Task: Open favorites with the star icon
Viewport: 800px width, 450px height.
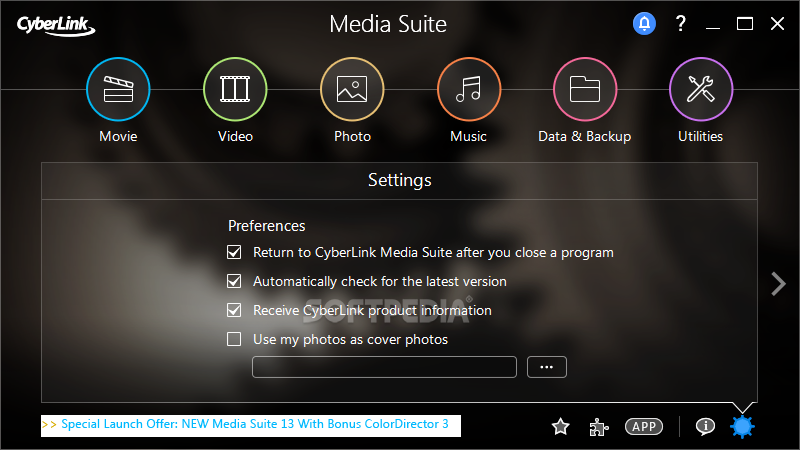Action: pos(561,427)
